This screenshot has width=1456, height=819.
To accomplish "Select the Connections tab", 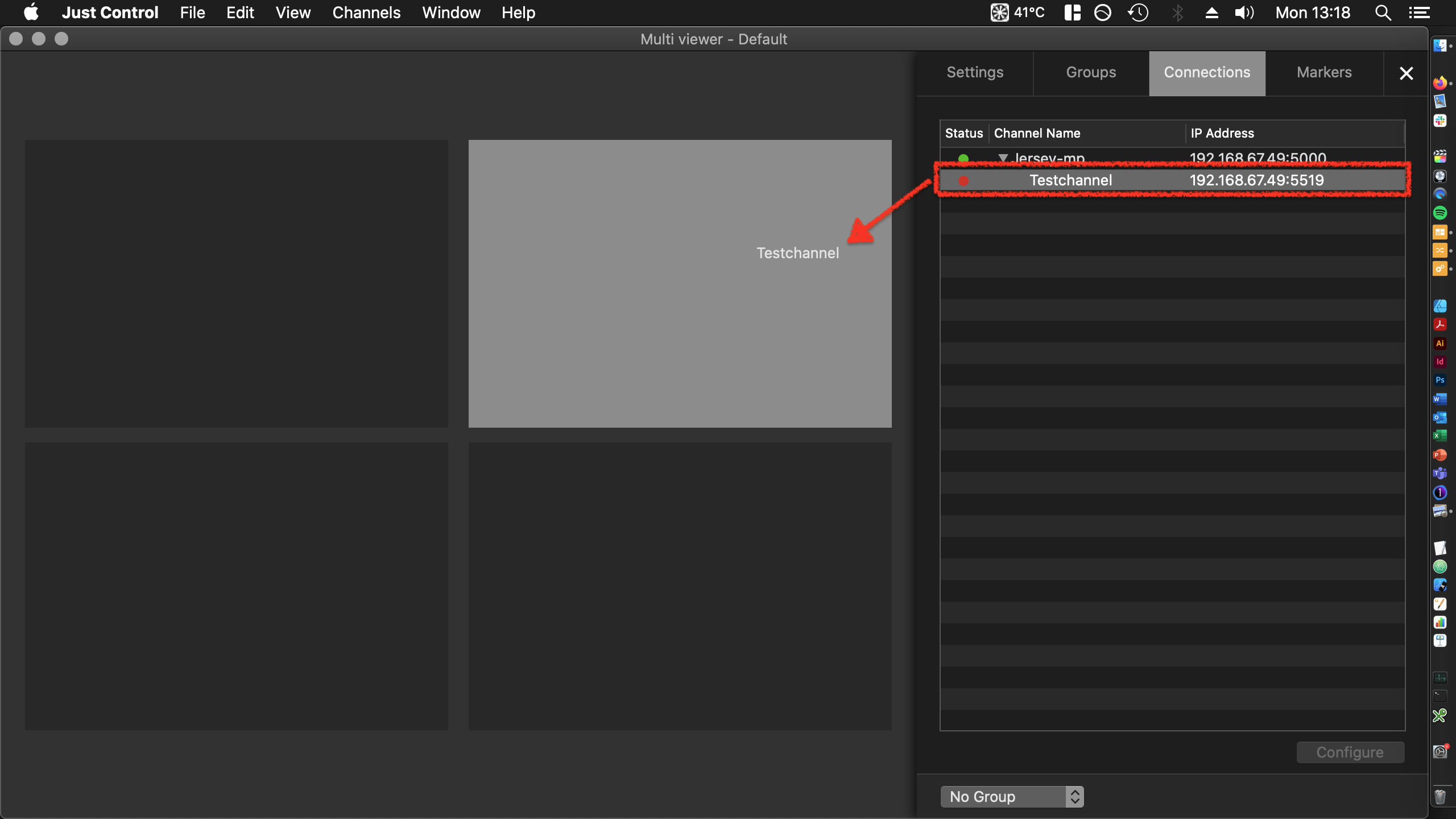I will pyautogui.click(x=1207, y=73).
